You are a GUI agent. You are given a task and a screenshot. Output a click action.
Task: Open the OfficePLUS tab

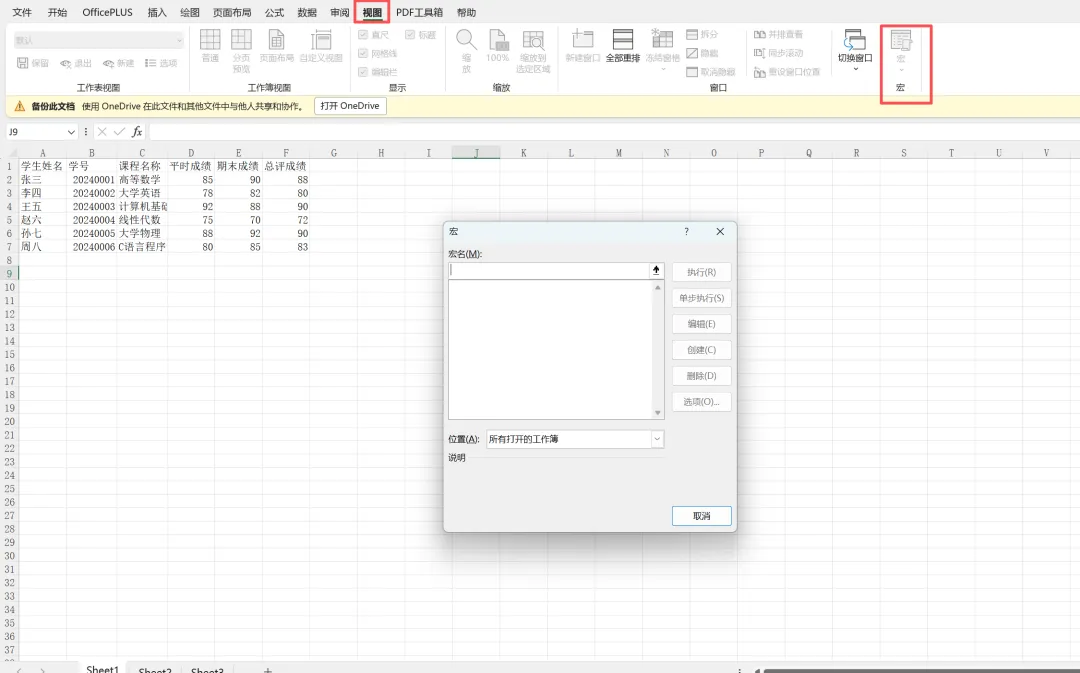(x=107, y=12)
